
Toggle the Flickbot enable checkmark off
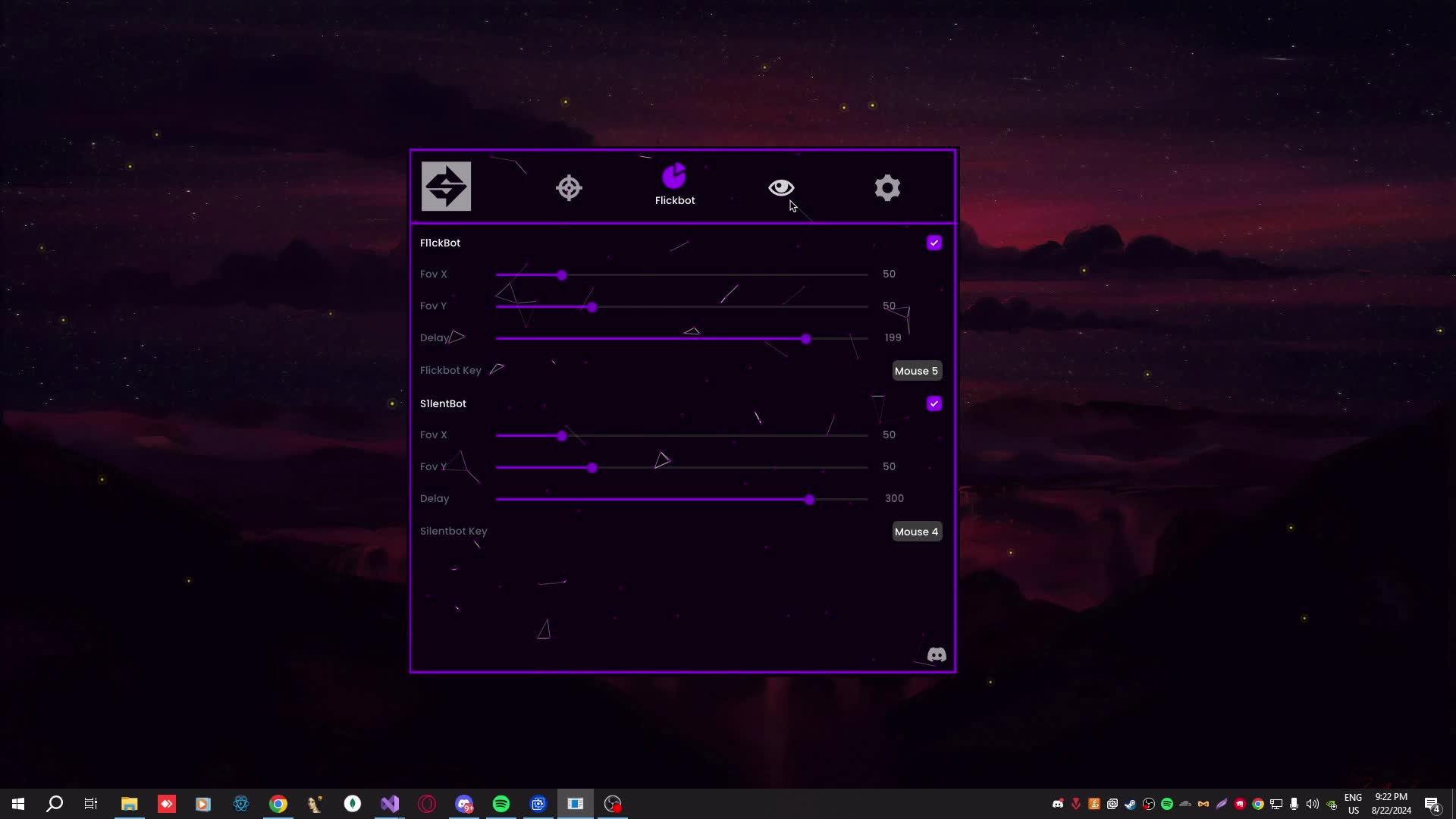(934, 242)
